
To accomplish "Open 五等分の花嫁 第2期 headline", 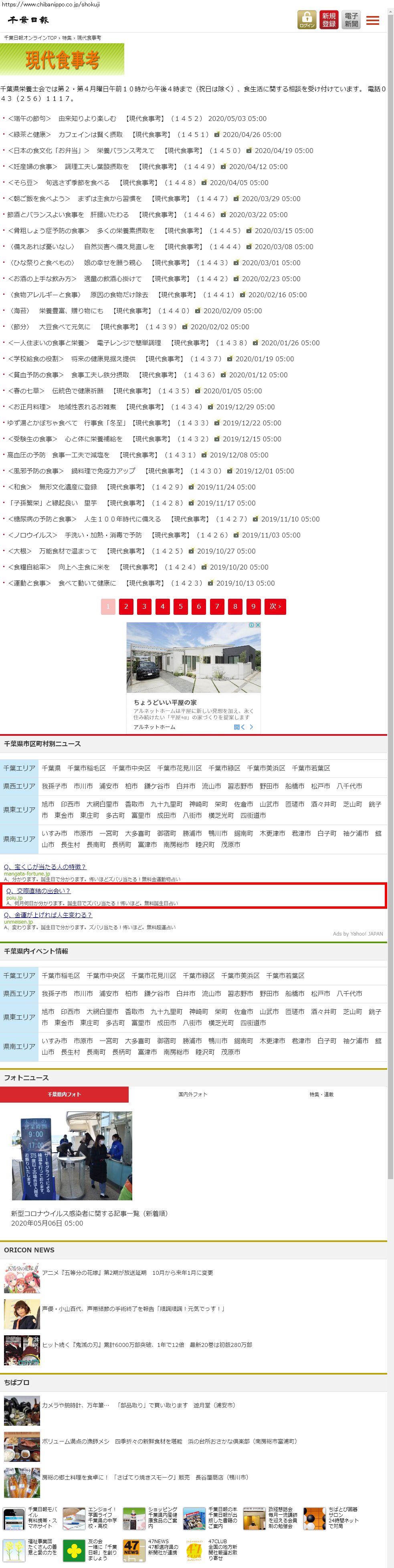I will pyautogui.click(x=128, y=1273).
